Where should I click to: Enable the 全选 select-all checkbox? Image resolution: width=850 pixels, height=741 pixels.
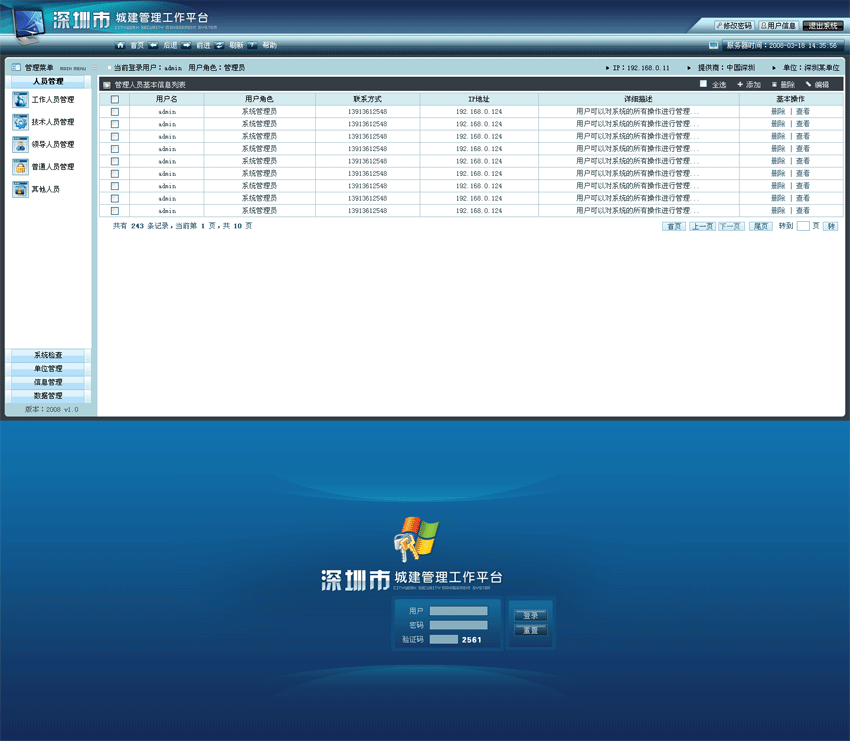coord(703,85)
